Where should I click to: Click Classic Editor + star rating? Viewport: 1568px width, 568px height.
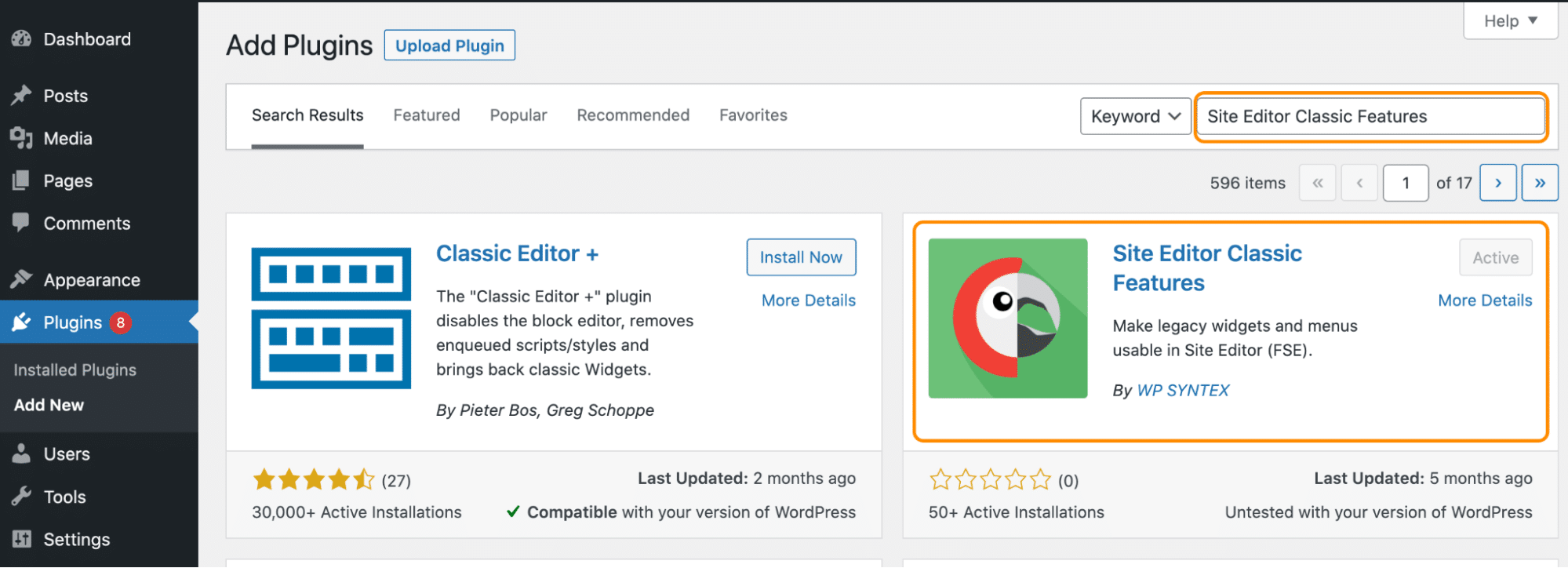tap(314, 479)
